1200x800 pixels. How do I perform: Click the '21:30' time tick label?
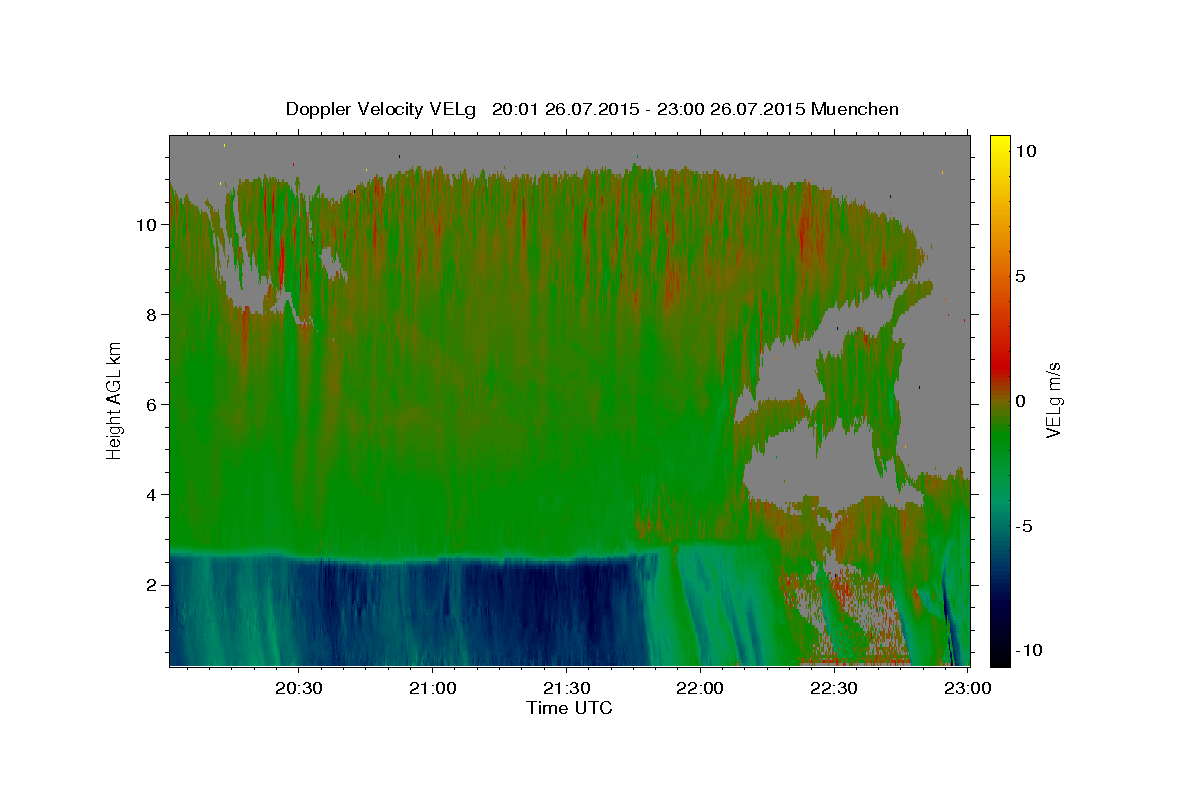(x=566, y=688)
